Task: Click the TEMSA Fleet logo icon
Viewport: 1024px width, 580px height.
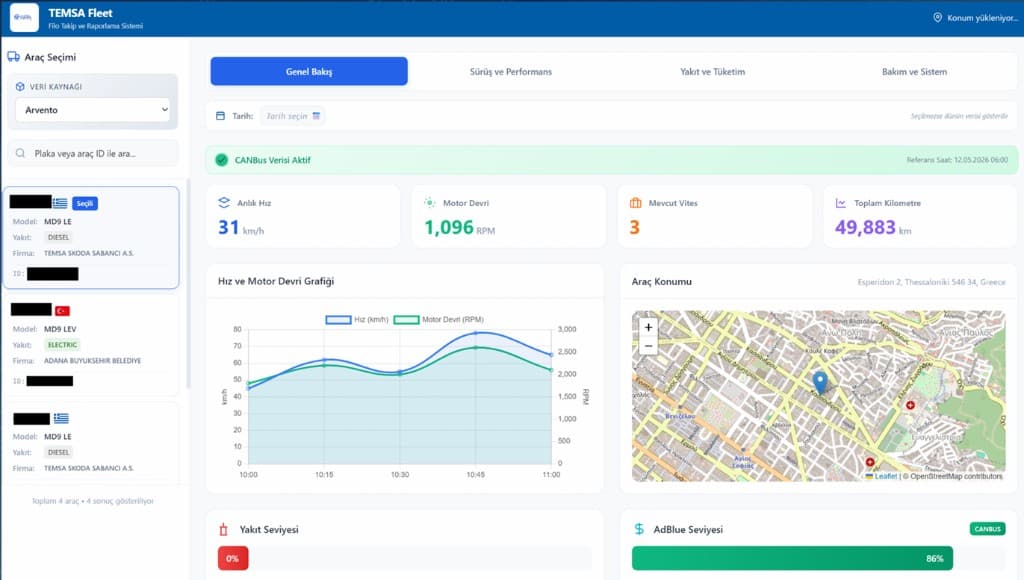Action: 24,18
